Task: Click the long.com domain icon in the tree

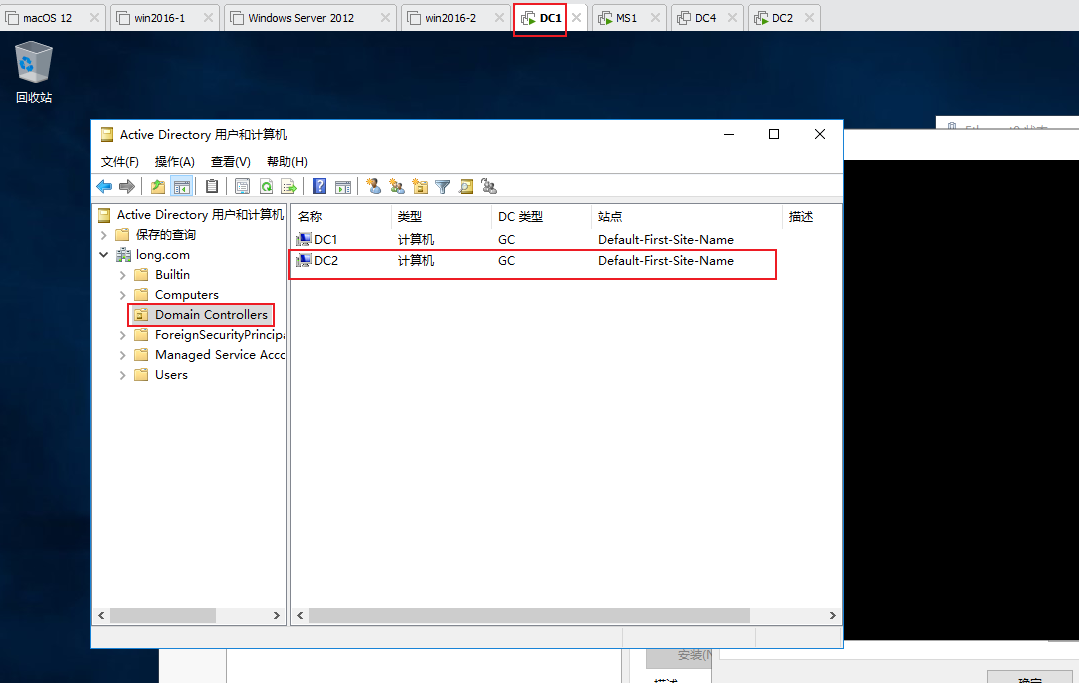Action: (x=124, y=254)
